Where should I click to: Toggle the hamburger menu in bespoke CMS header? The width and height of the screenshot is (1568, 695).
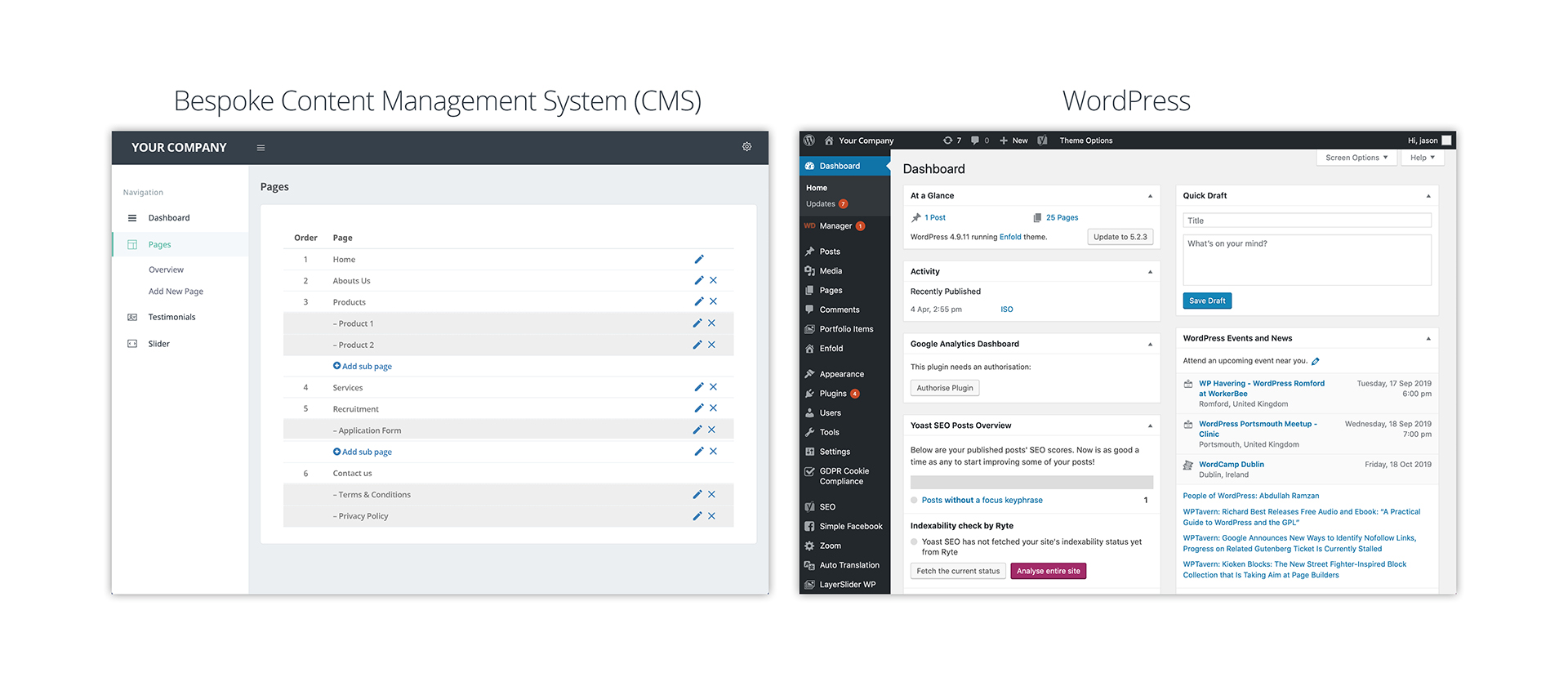261,148
